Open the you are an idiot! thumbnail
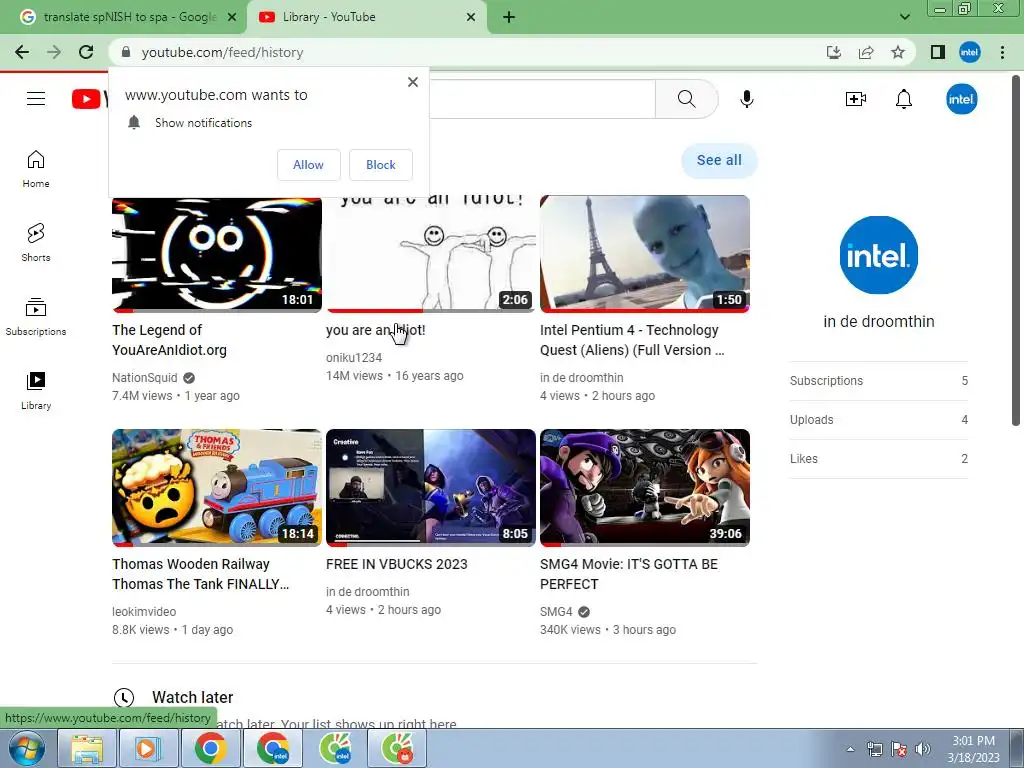Image resolution: width=1024 pixels, height=768 pixels. (431, 255)
